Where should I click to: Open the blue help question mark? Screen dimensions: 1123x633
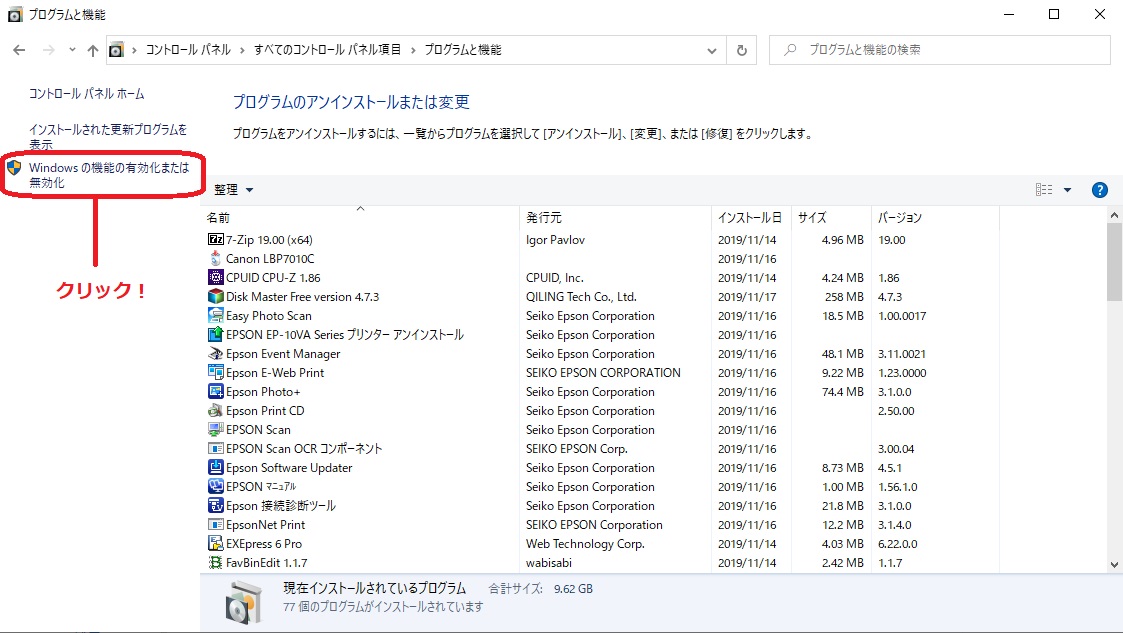click(1099, 190)
